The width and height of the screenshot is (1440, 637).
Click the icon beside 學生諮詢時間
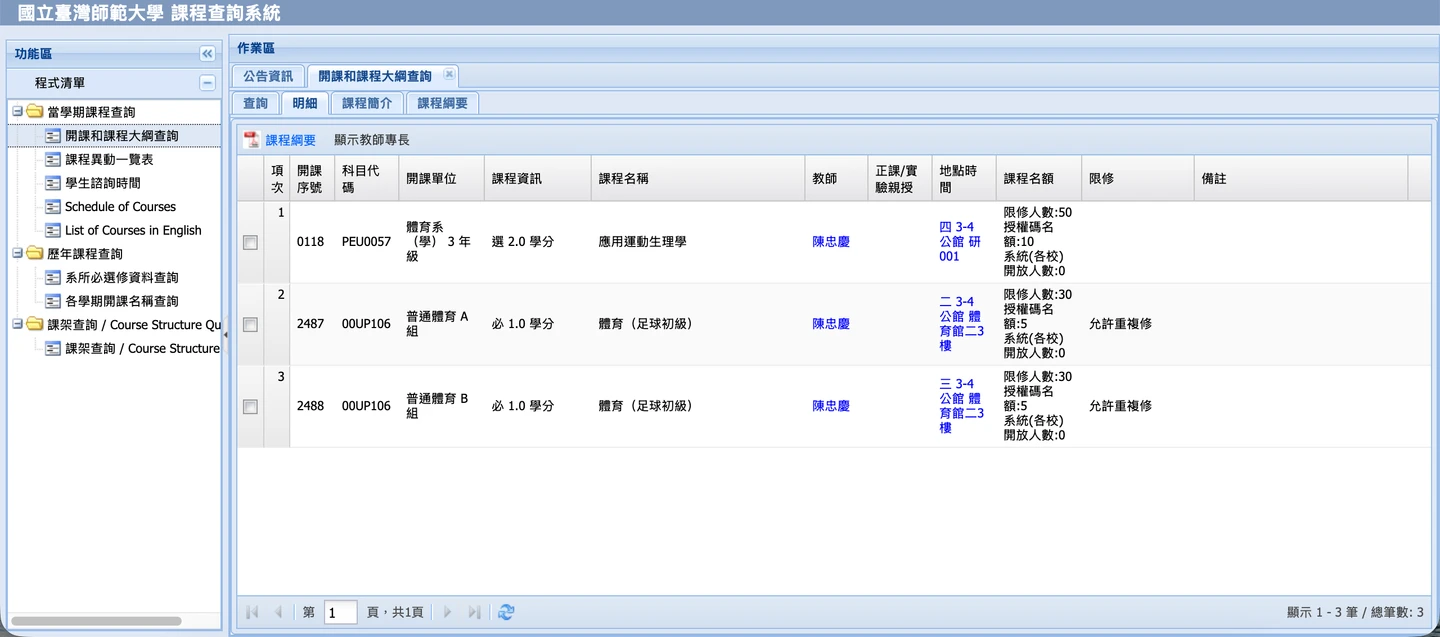tap(53, 183)
